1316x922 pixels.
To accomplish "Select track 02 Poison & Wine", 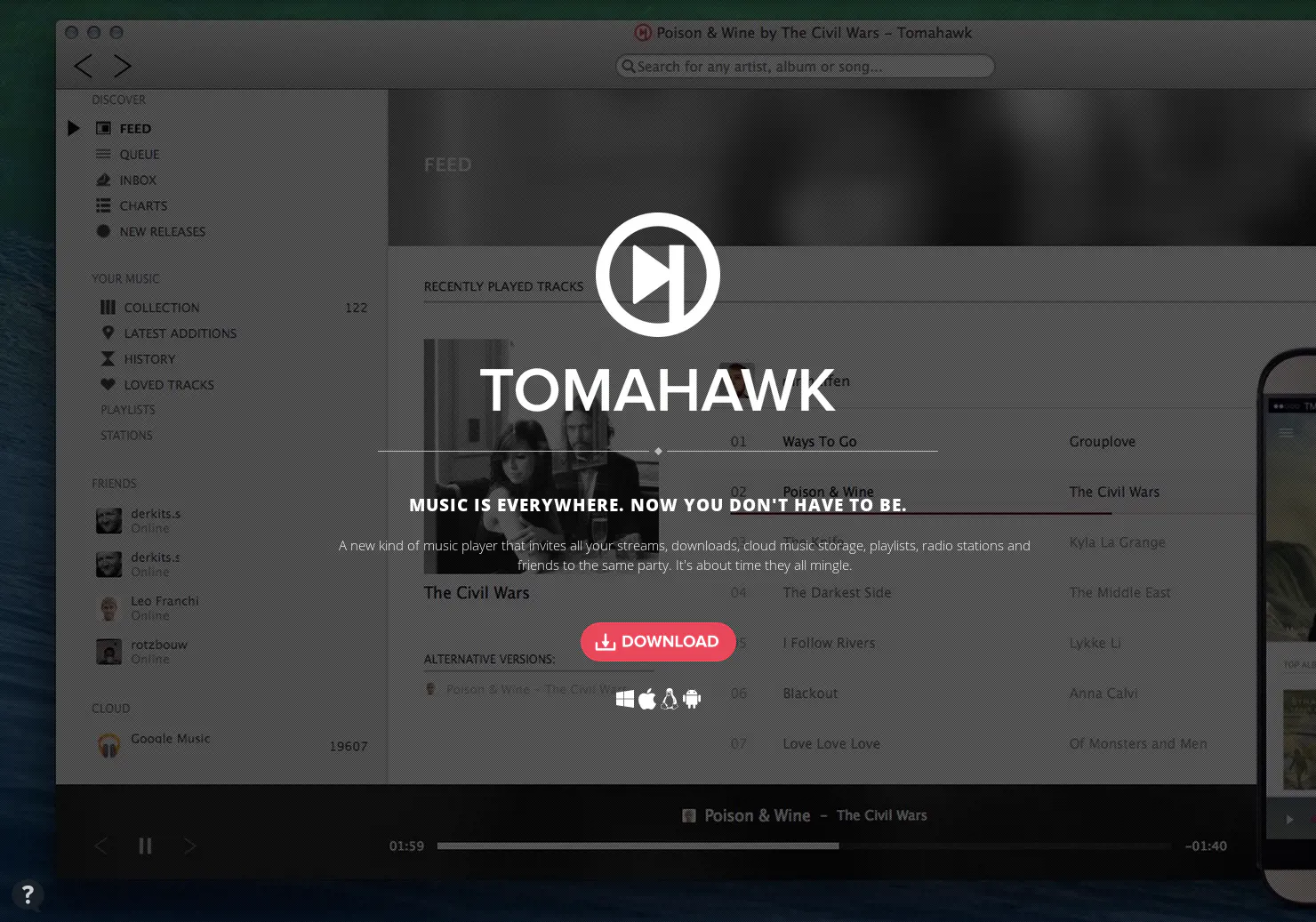I will pos(828,493).
